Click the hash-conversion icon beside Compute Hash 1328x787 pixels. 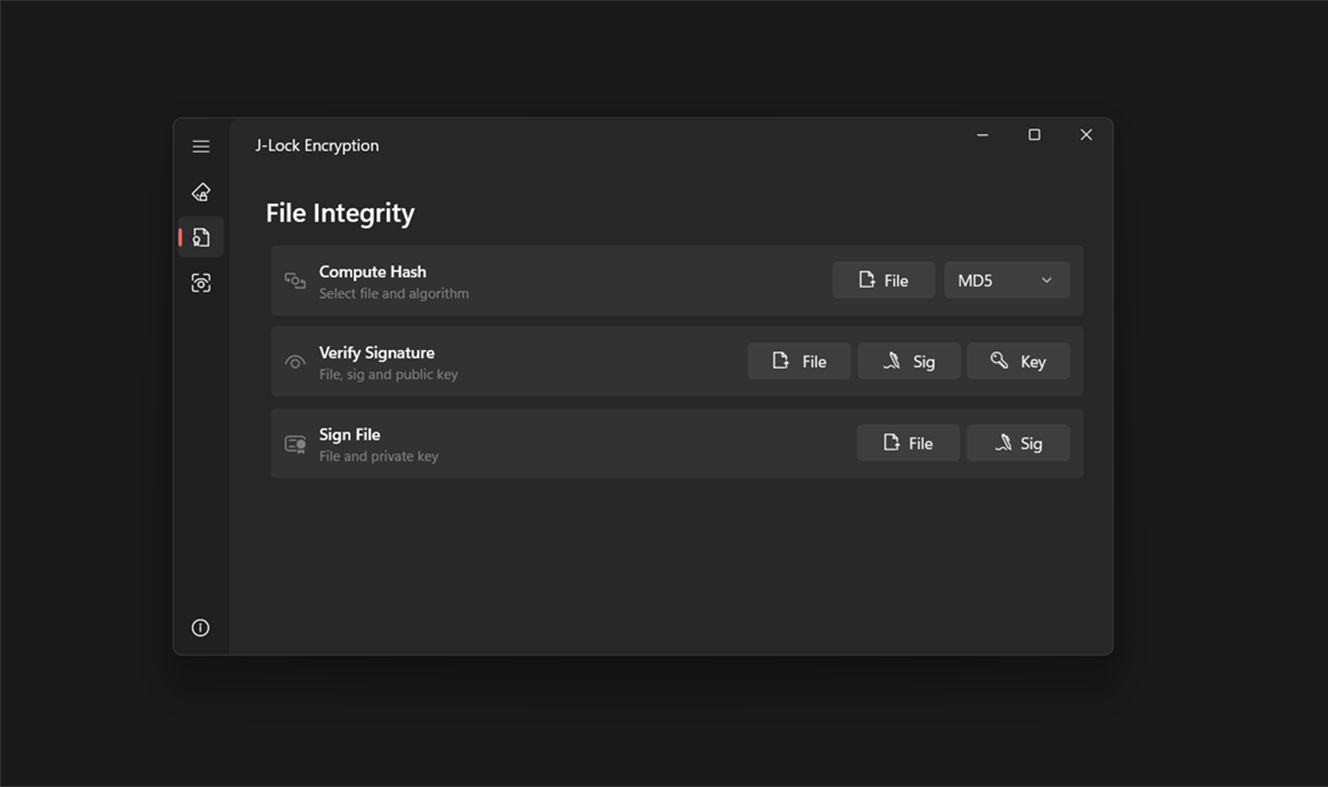pyautogui.click(x=294, y=281)
